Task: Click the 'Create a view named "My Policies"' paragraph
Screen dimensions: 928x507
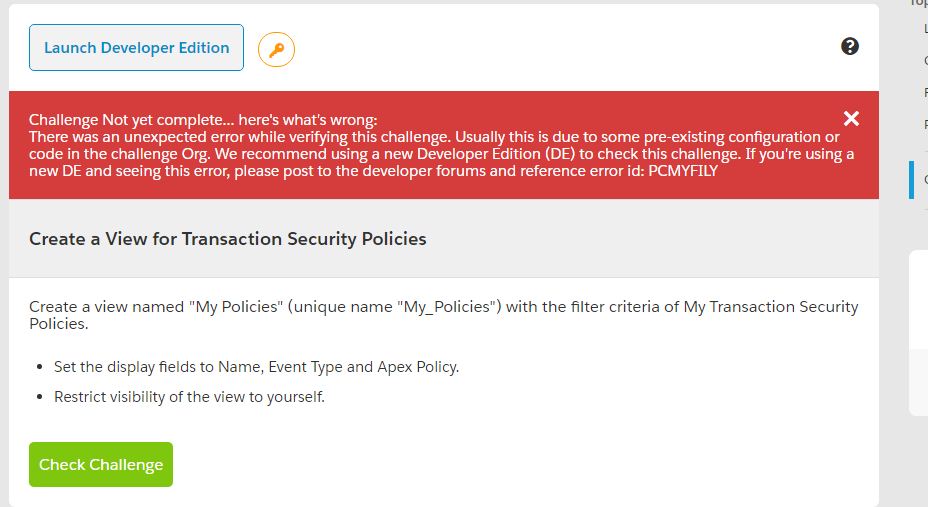Action: click(443, 315)
